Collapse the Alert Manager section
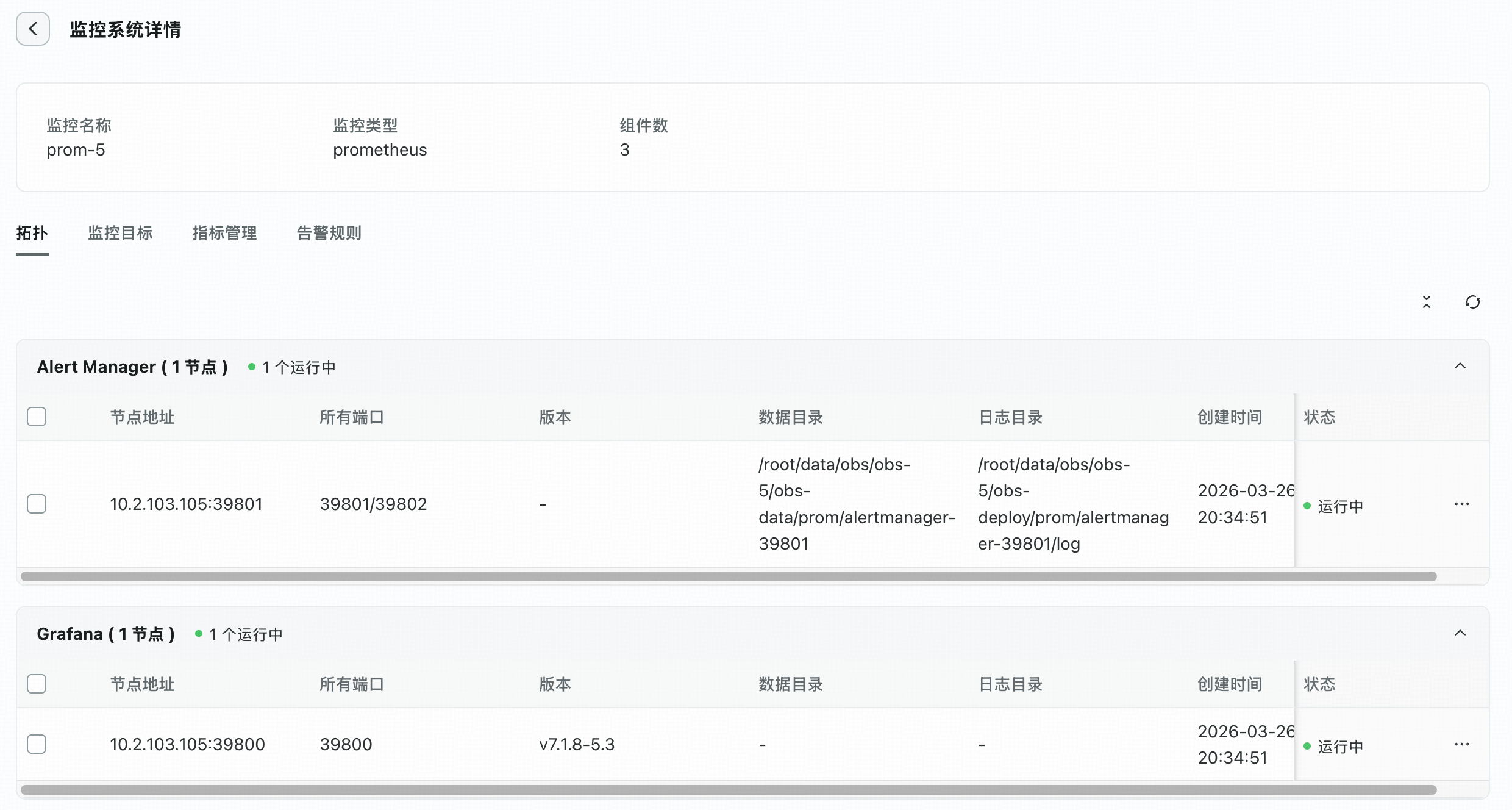The image size is (1512, 810). pyautogui.click(x=1460, y=366)
